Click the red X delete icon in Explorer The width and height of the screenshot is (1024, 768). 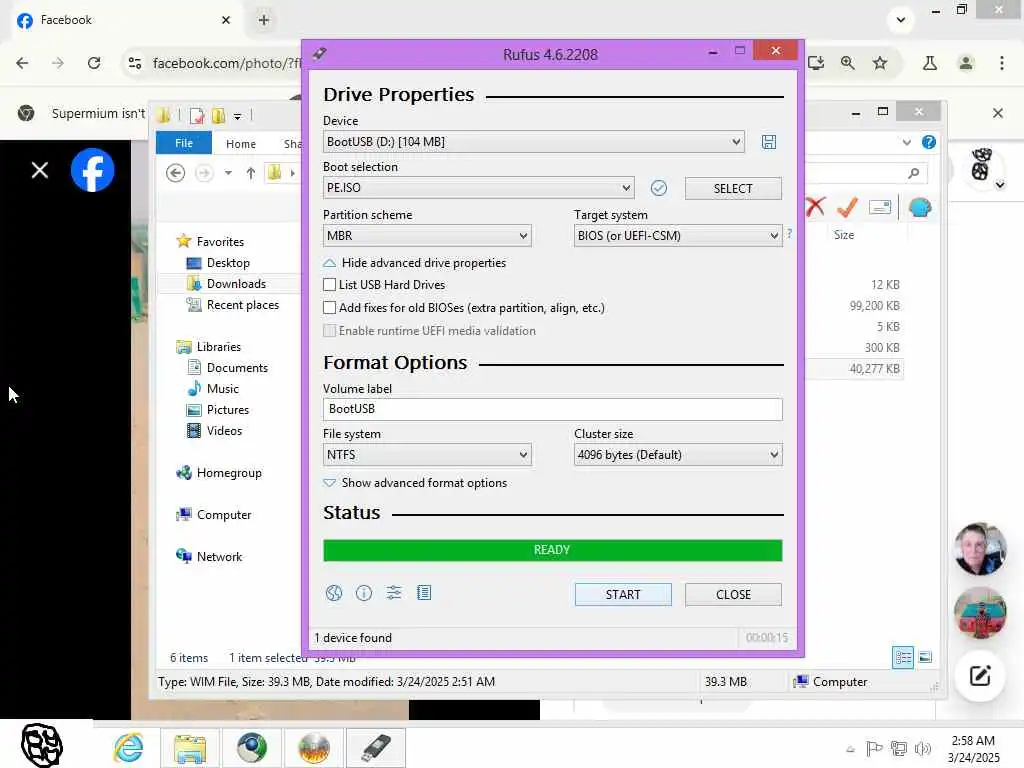coord(816,207)
